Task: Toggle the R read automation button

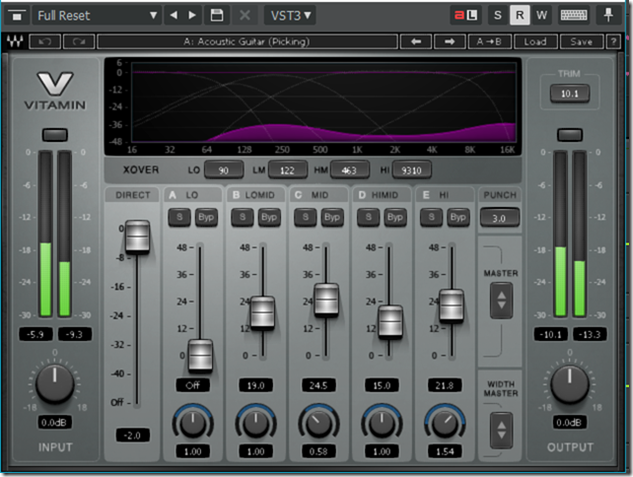Action: pos(519,15)
